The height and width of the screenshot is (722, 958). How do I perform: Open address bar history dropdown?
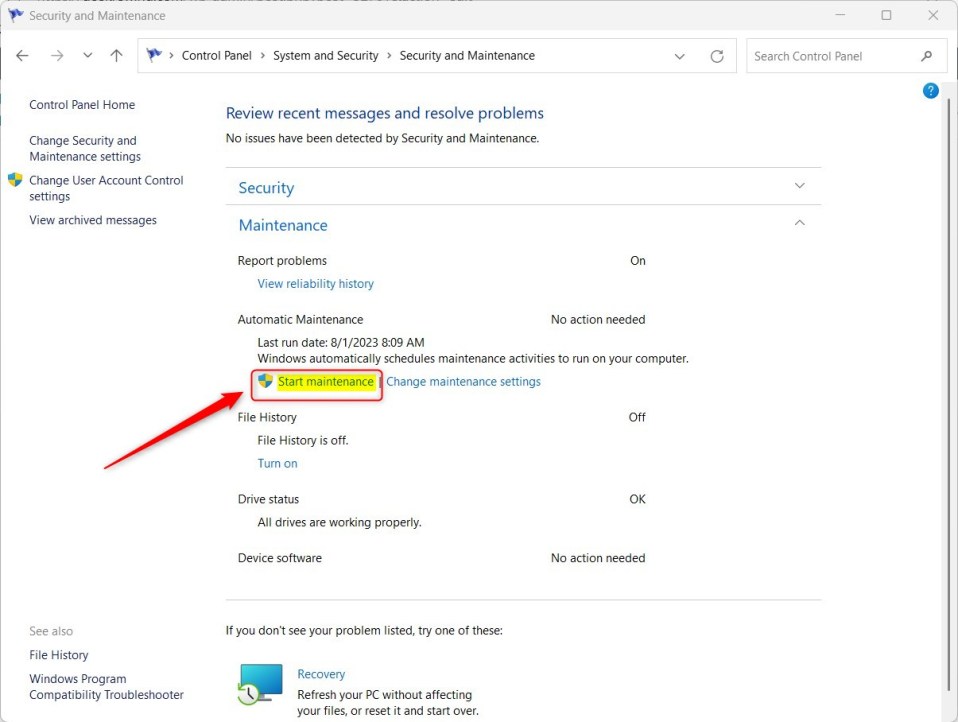coord(679,56)
